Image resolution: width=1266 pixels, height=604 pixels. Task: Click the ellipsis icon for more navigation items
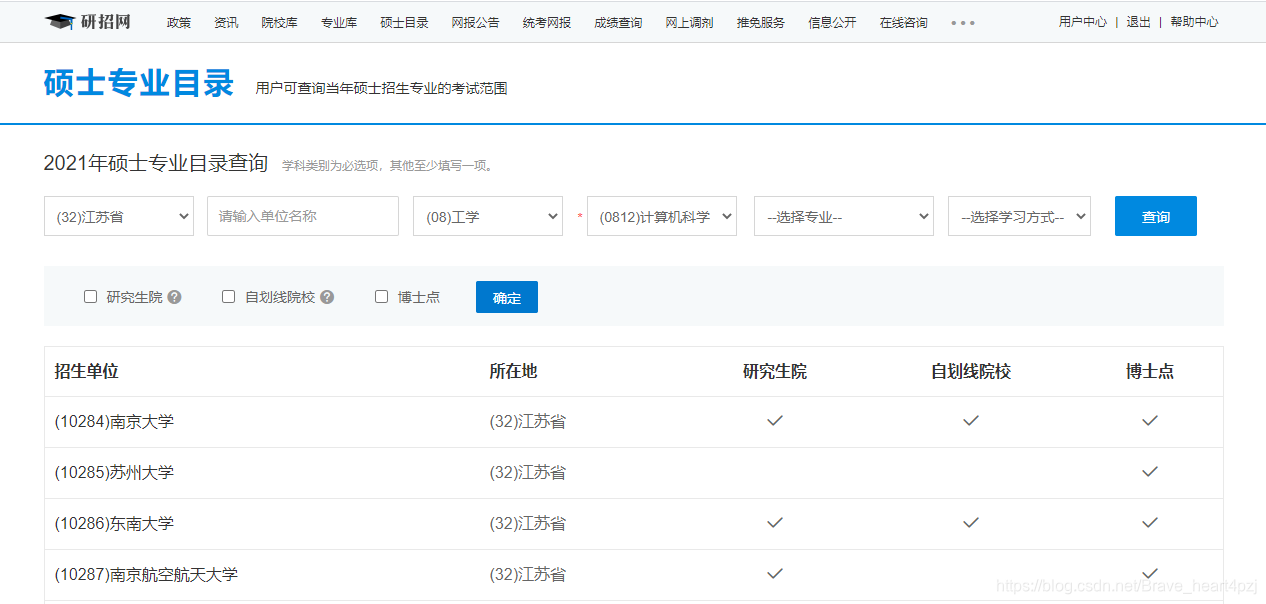coord(962,21)
